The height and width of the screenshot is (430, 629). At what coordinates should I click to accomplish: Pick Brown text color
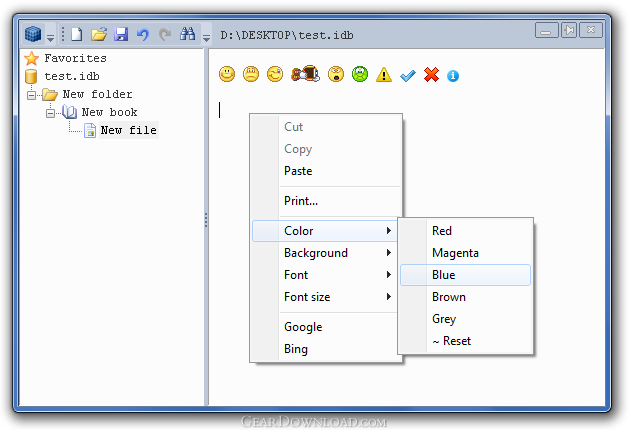[x=465, y=297]
